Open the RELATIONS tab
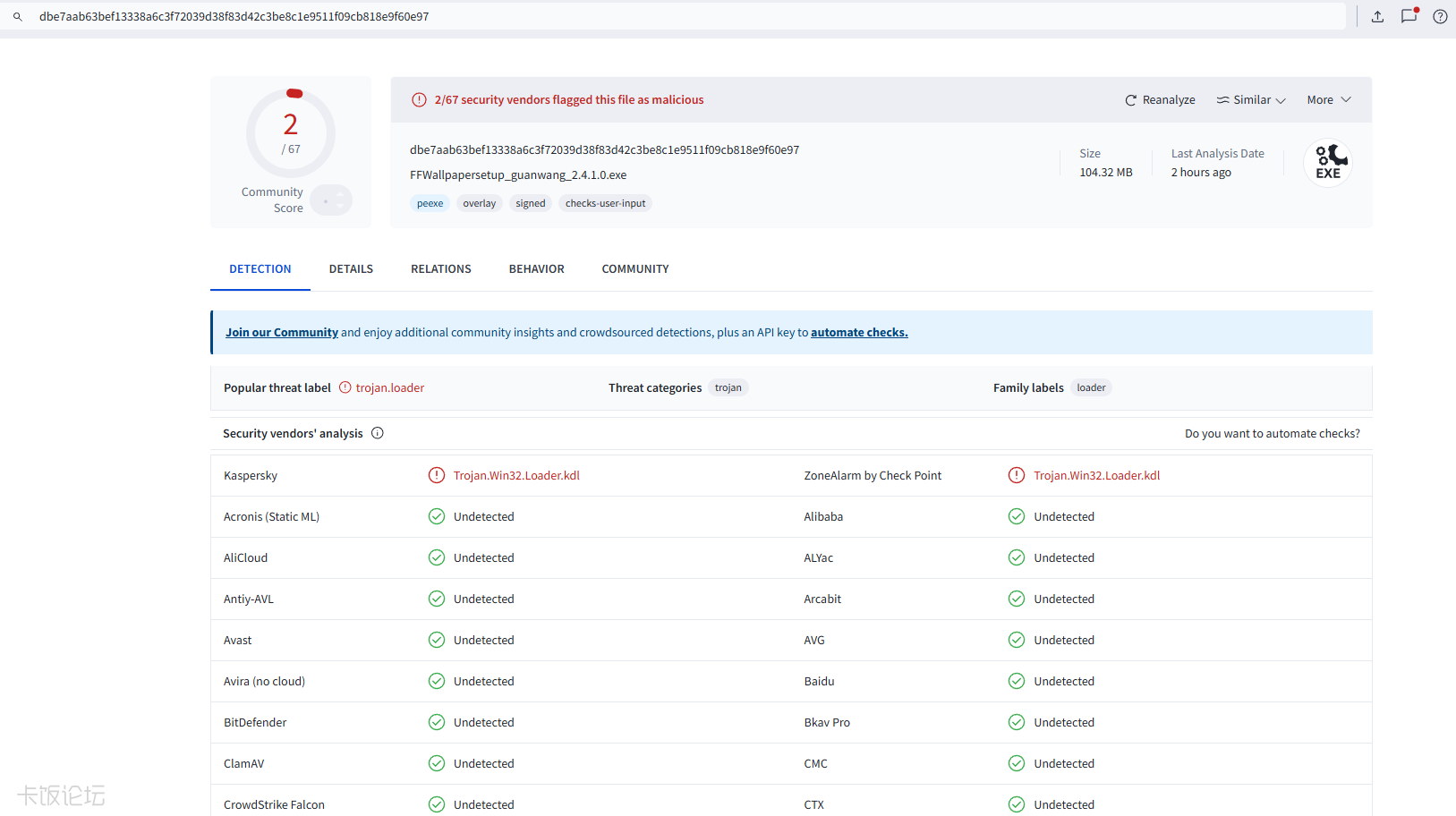The width and height of the screenshot is (1456, 816). (441, 269)
